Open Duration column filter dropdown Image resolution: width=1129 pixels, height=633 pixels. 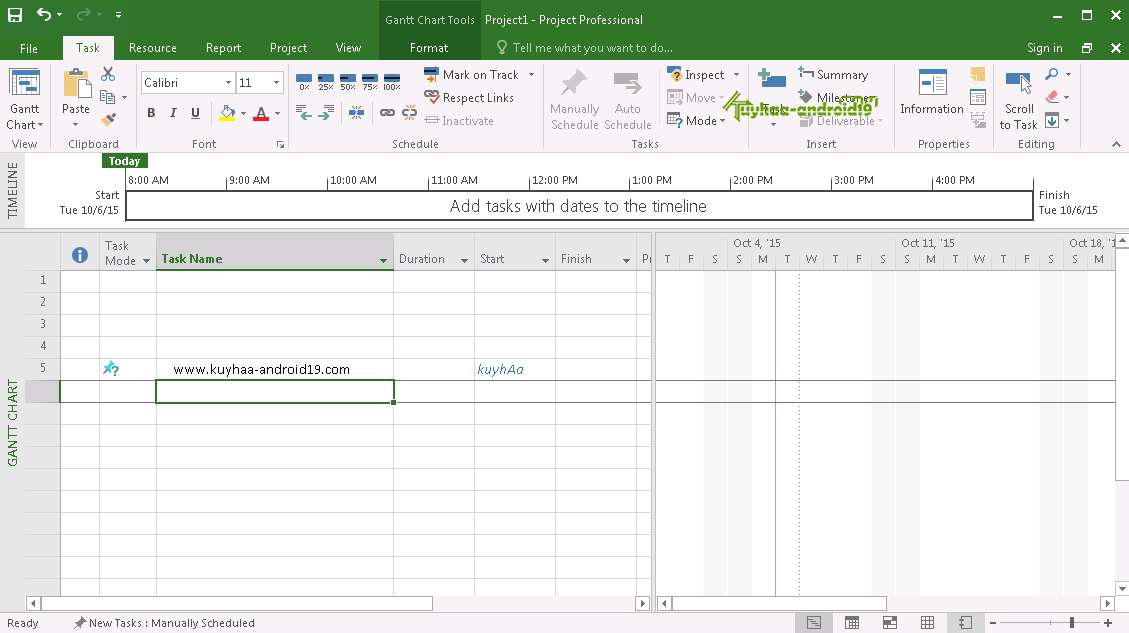click(x=464, y=261)
